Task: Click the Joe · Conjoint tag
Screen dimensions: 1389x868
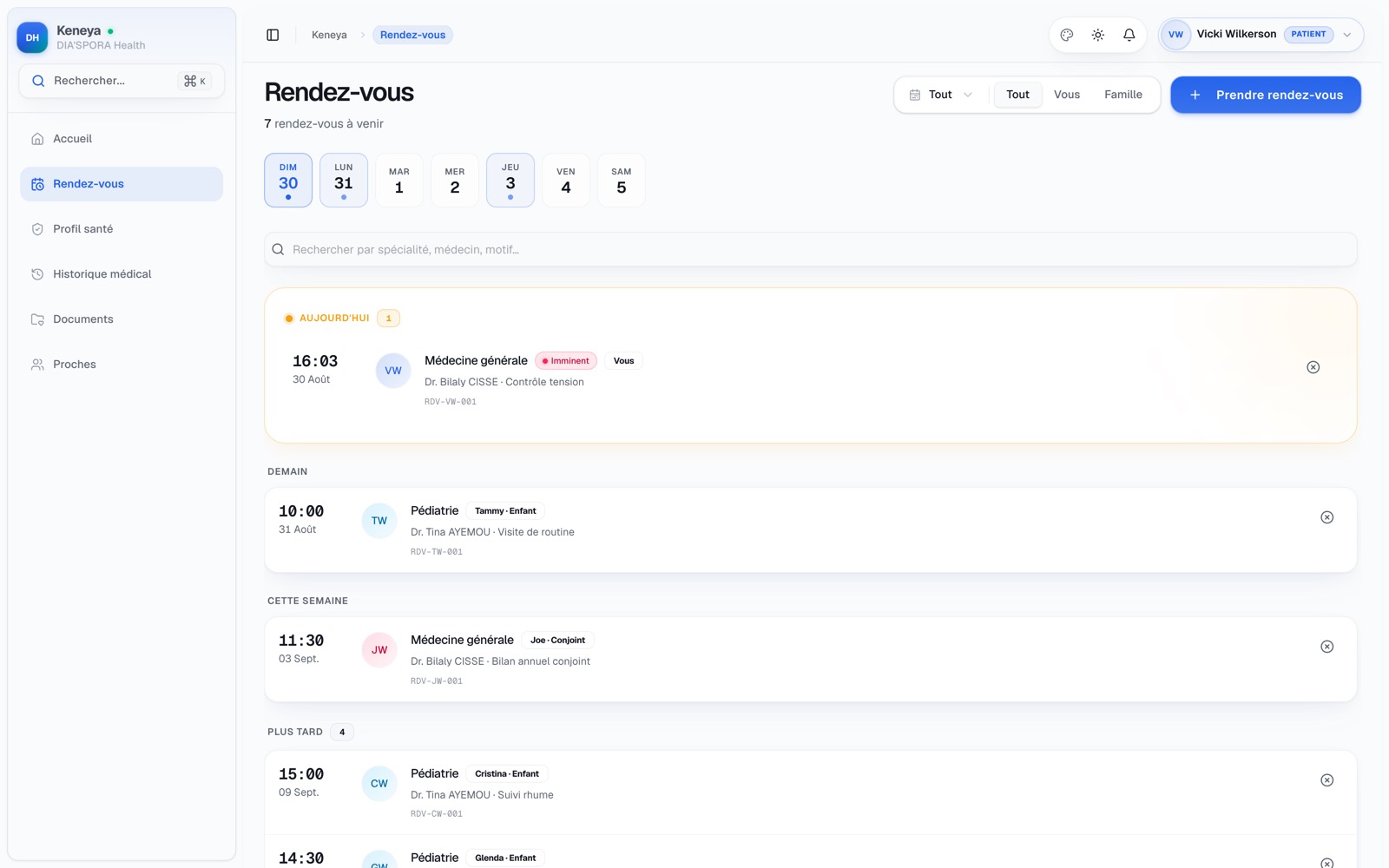Action: (x=557, y=641)
